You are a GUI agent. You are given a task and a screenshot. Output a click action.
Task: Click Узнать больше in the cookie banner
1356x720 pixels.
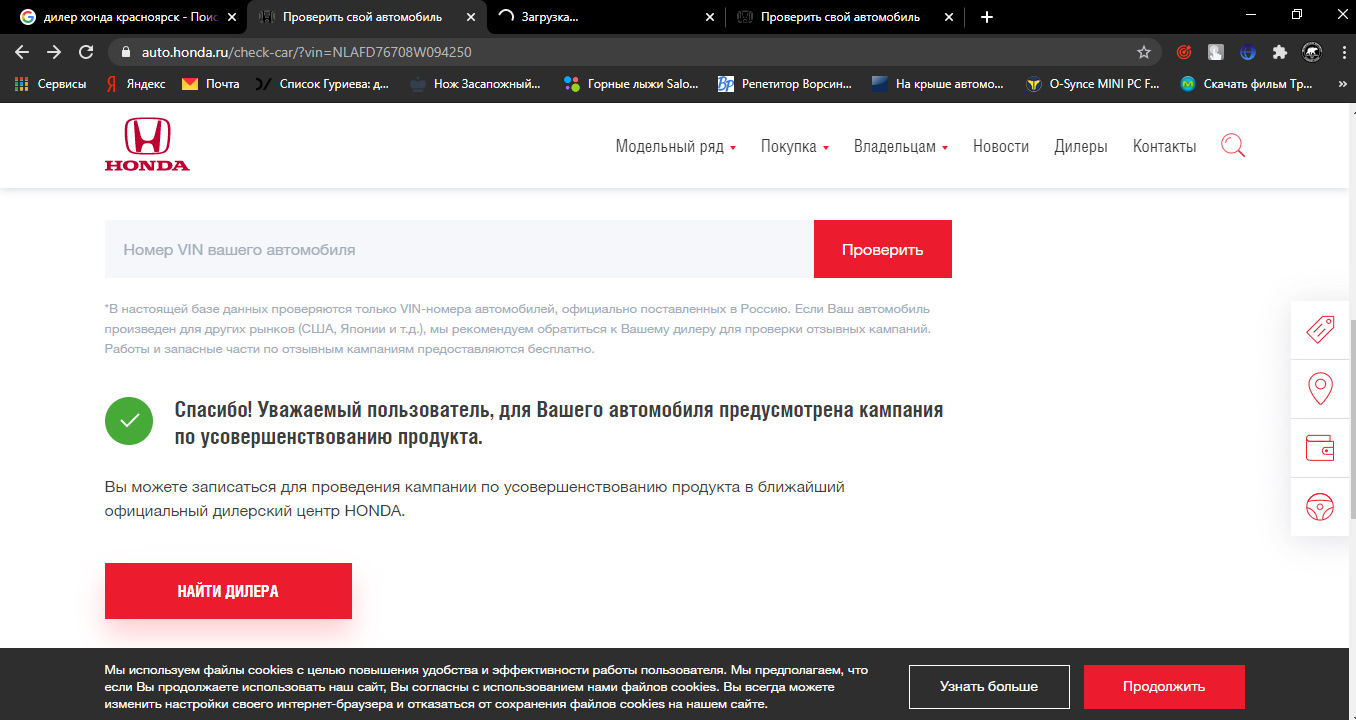pyautogui.click(x=989, y=687)
